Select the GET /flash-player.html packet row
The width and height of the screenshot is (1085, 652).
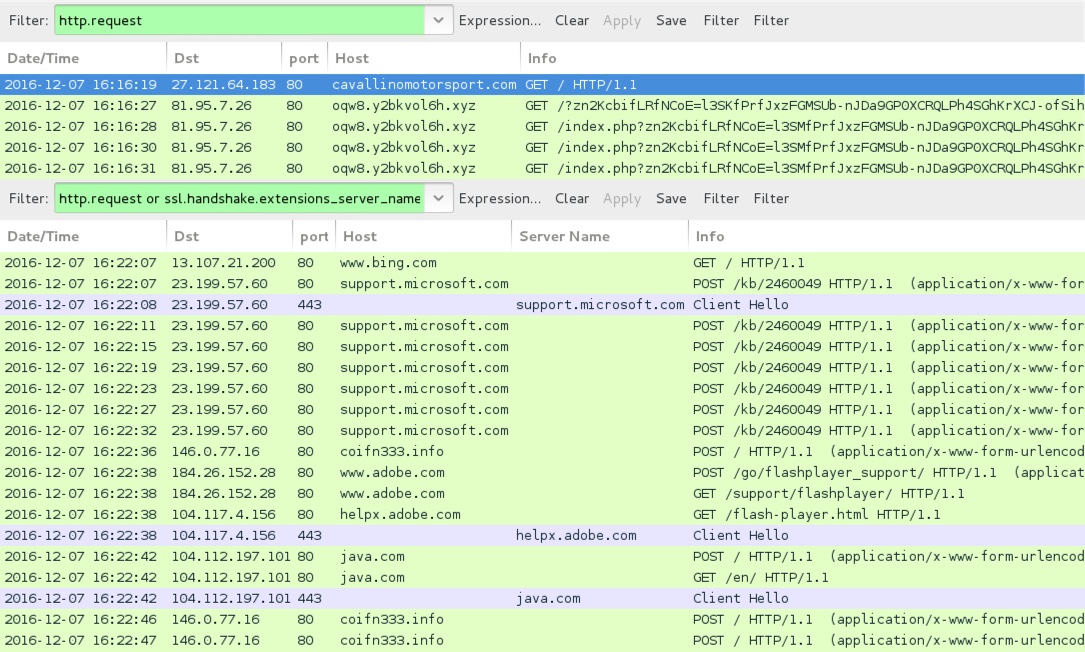click(x=542, y=514)
